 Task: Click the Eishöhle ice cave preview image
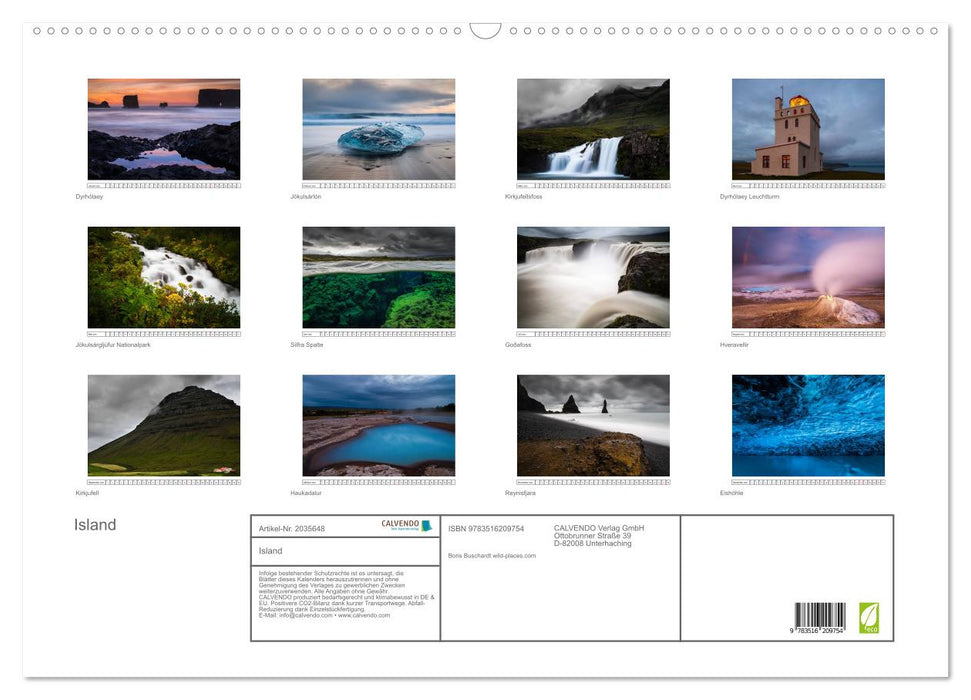(809, 426)
